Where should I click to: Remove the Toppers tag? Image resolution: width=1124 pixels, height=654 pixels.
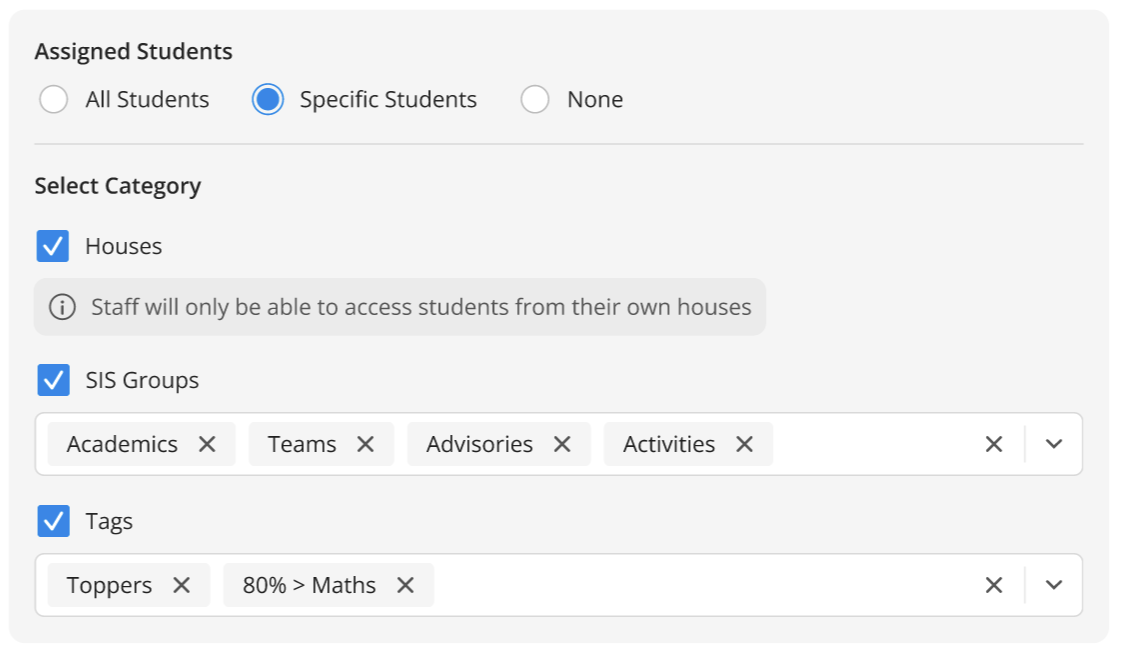click(x=183, y=584)
